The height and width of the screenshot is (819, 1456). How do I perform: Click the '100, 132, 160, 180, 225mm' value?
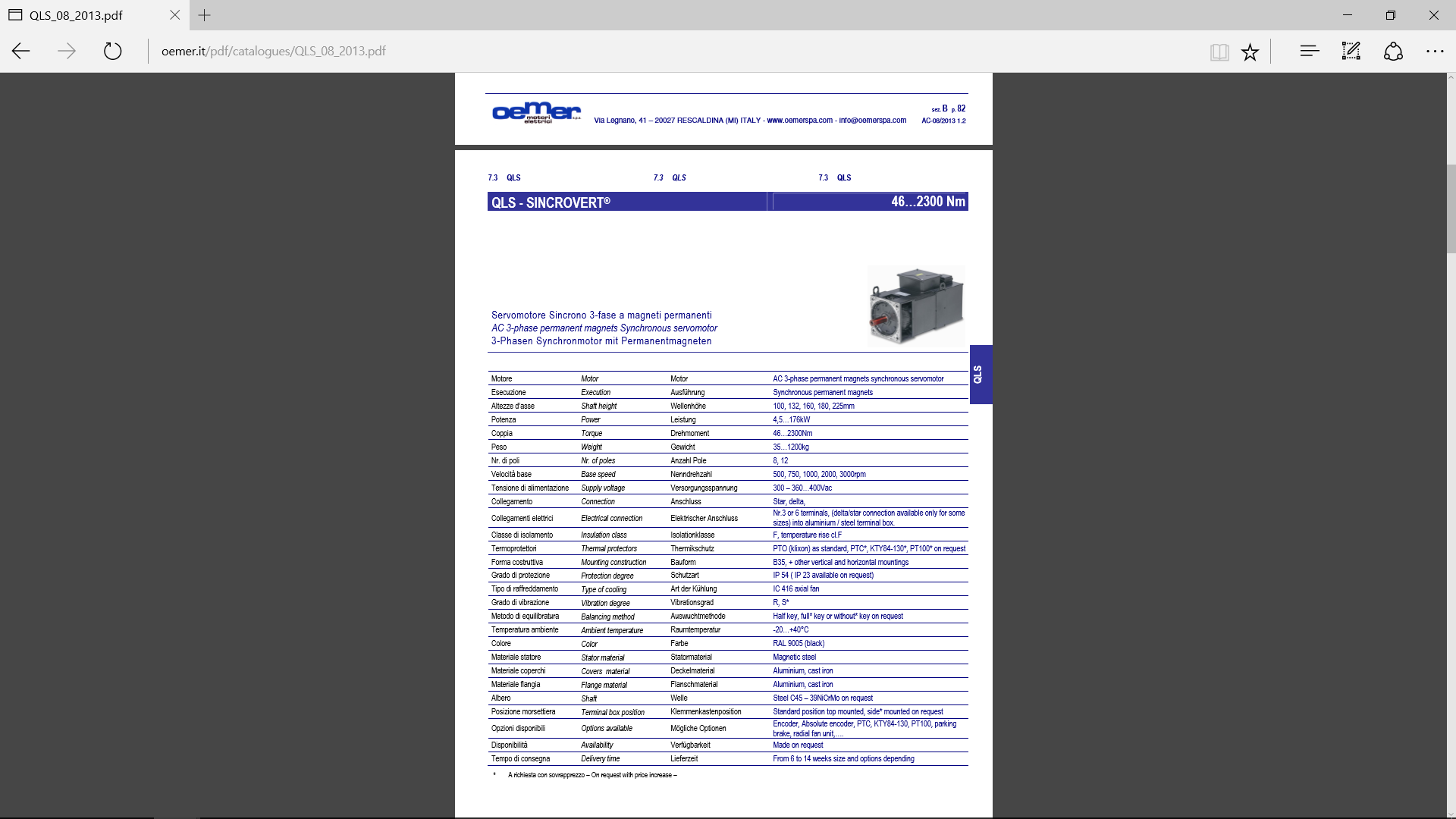(x=814, y=406)
